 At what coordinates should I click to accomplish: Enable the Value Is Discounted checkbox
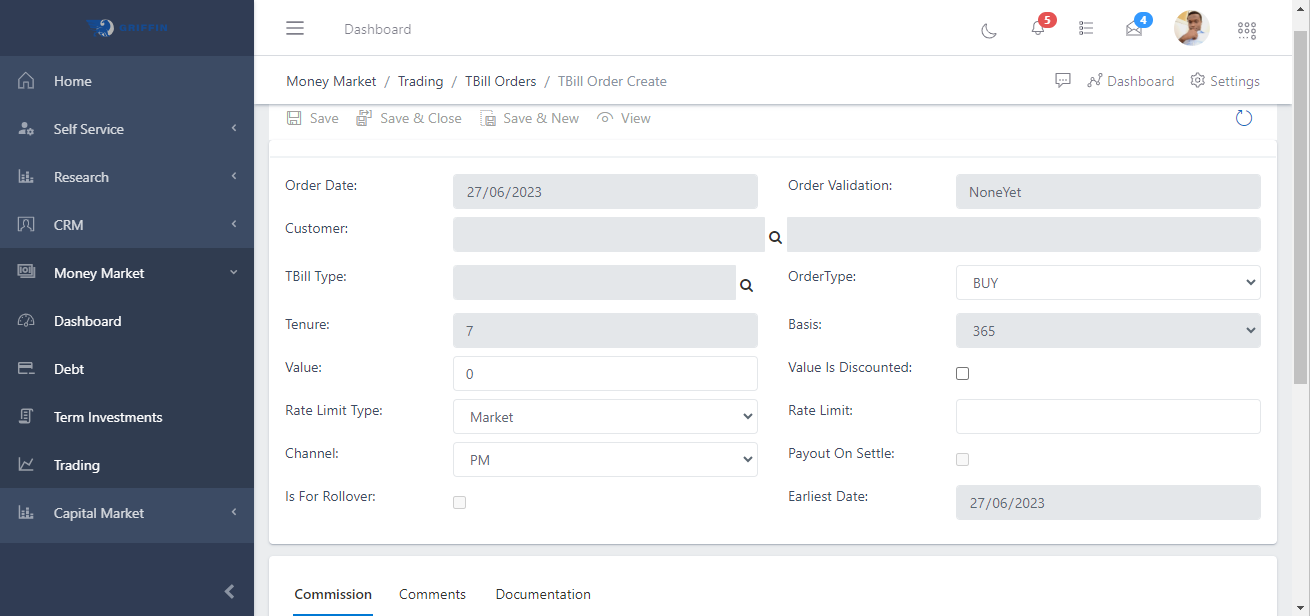pos(962,373)
